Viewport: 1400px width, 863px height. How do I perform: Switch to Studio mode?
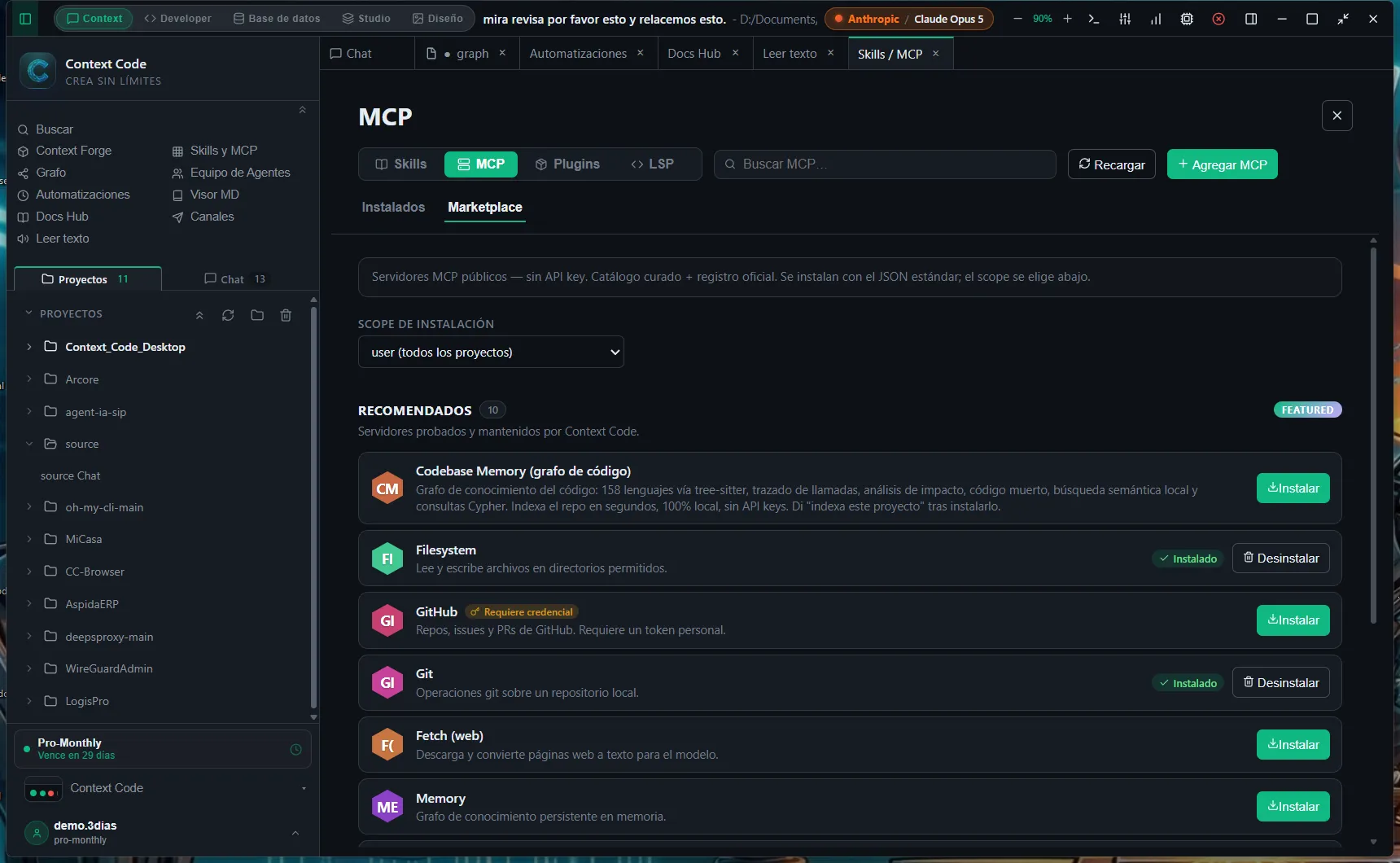366,18
